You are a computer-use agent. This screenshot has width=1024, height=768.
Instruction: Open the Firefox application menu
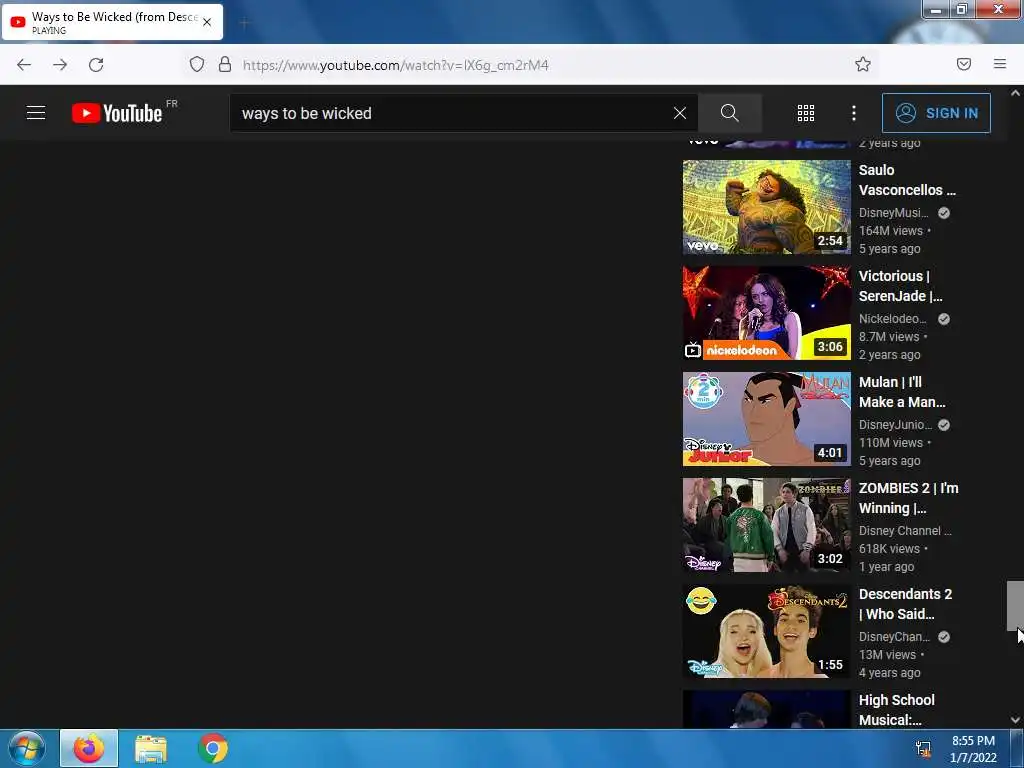tap(1000, 64)
